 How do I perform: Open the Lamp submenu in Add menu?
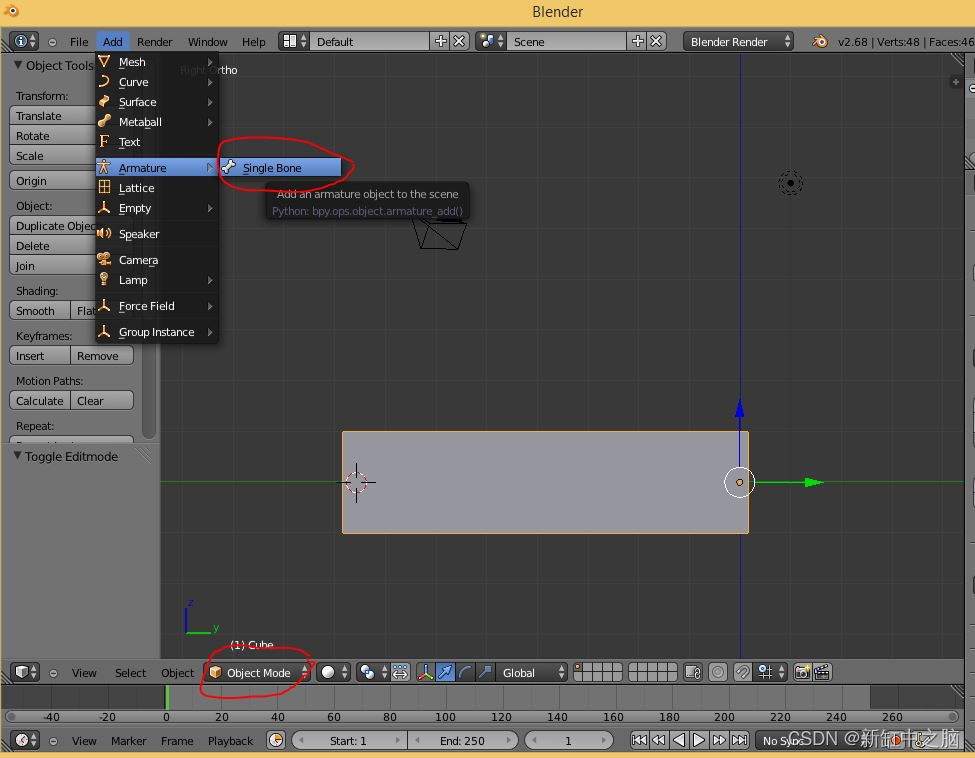[x=157, y=280]
